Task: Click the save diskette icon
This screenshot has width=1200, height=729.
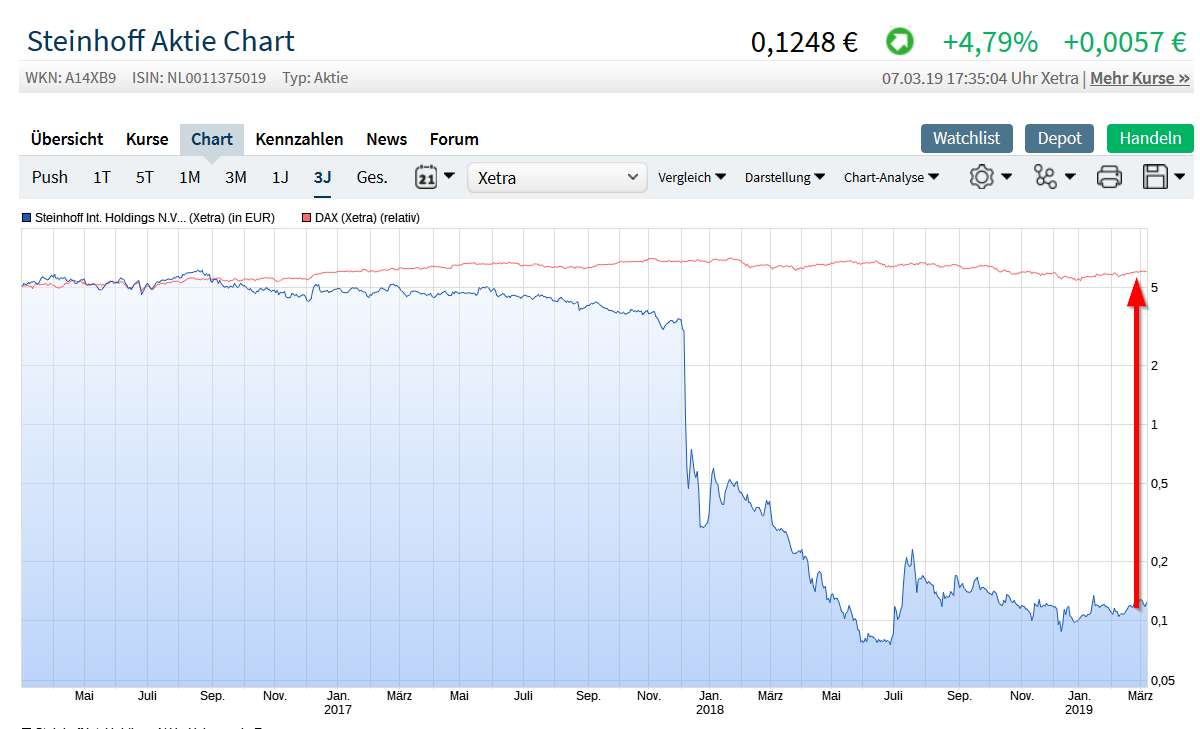Action: pyautogui.click(x=1155, y=176)
